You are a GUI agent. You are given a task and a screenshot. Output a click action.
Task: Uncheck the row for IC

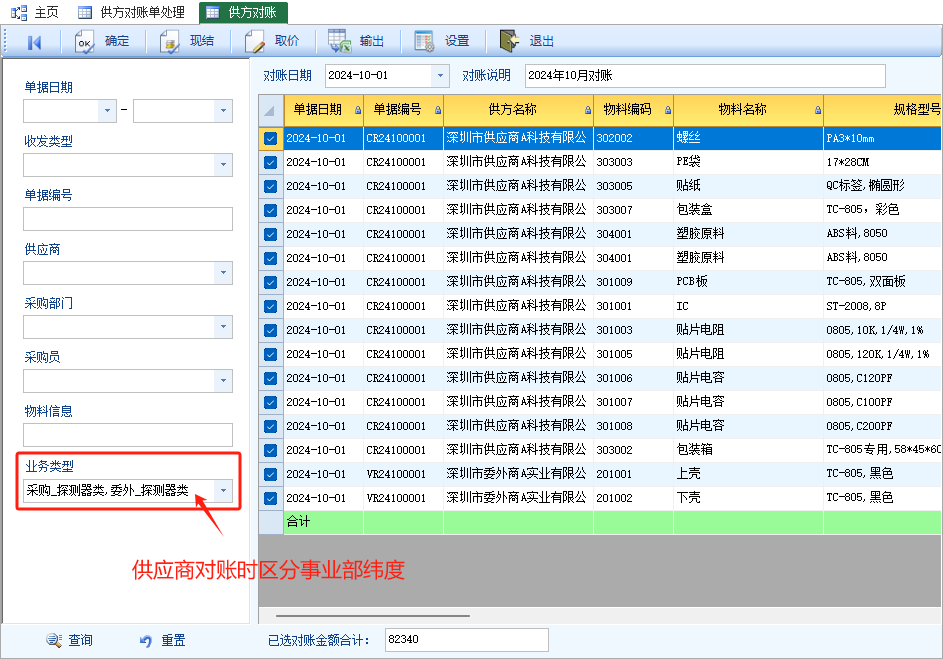coord(271,306)
